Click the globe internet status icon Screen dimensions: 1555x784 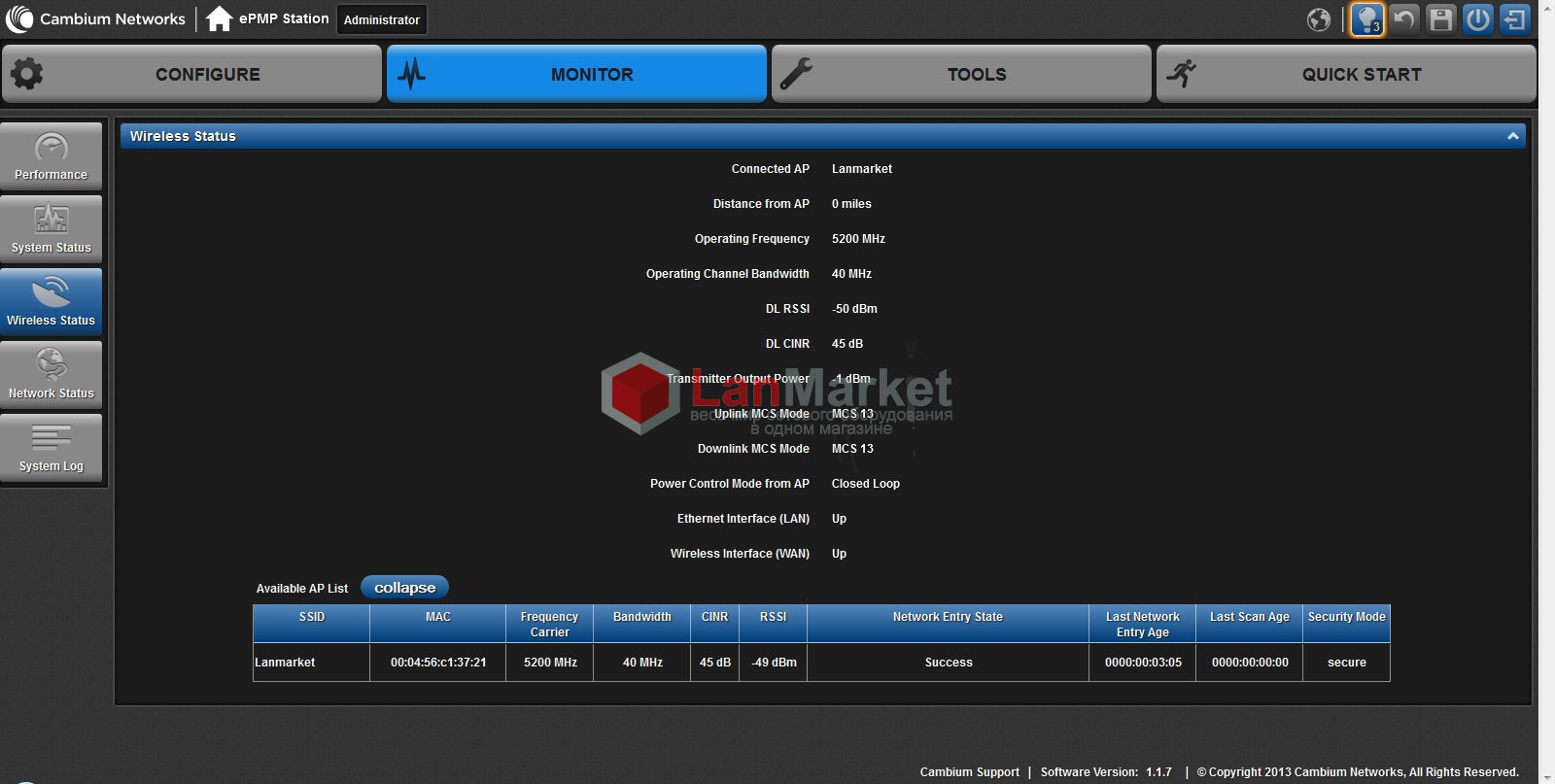[x=1319, y=19]
